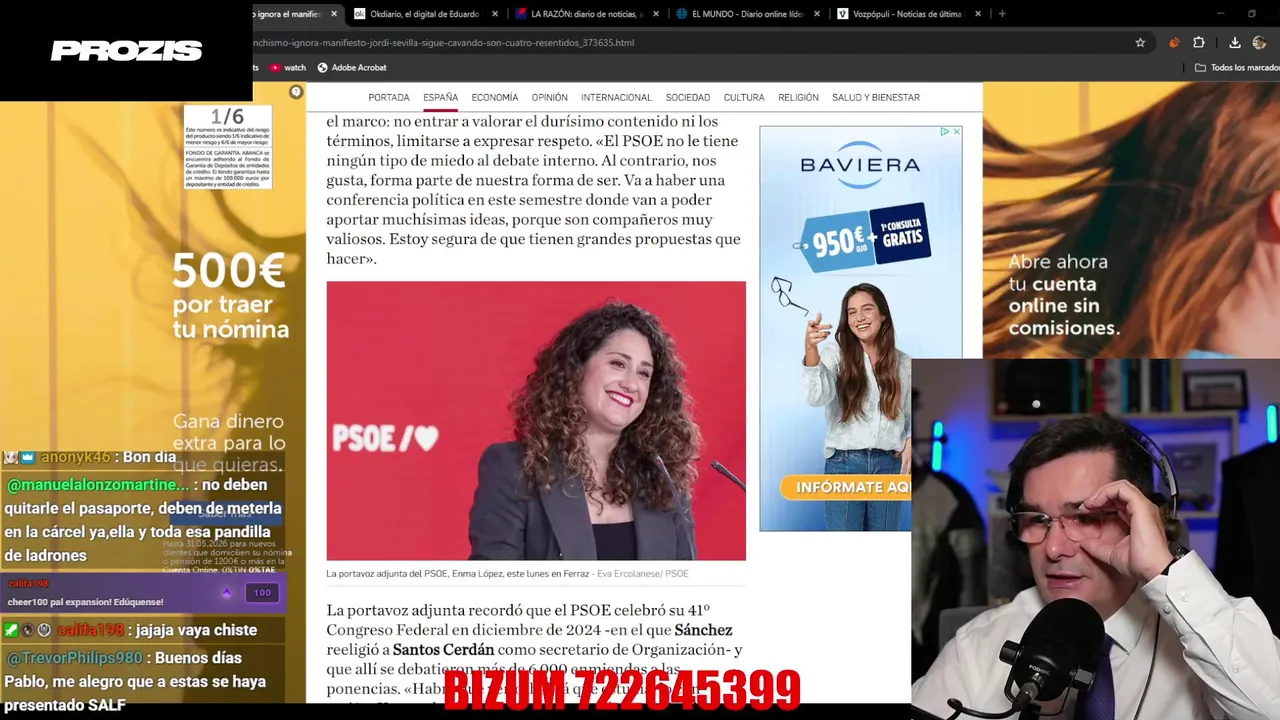Click the Baviera logo in the ad

[860, 166]
